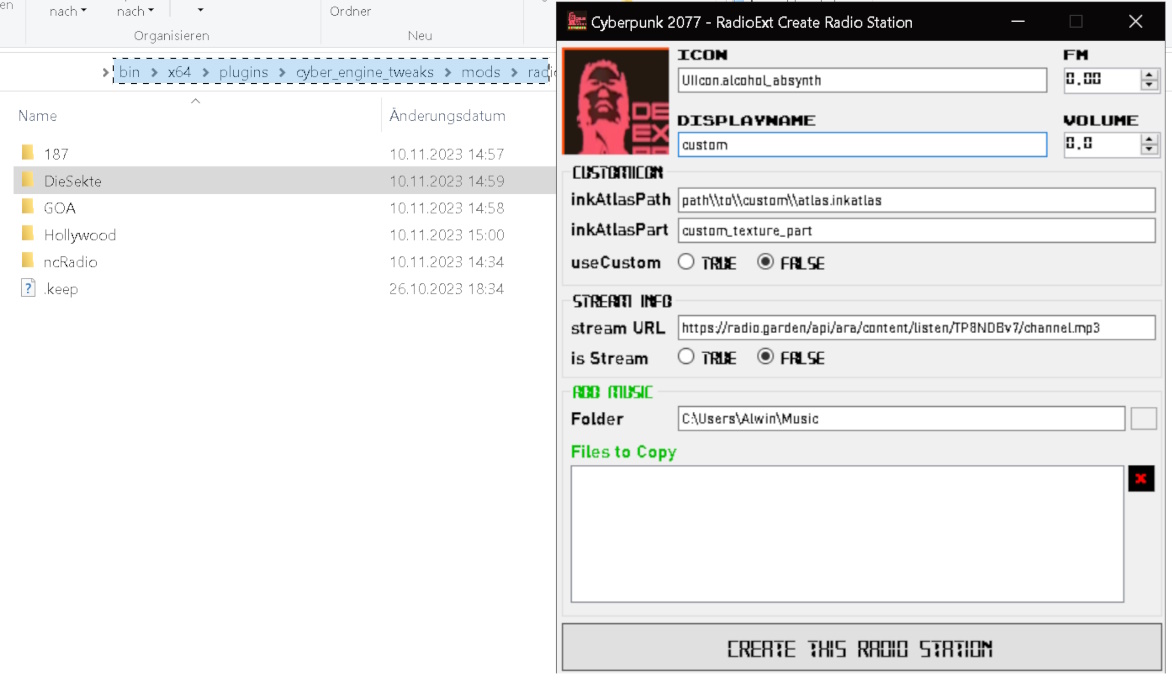Click the plugins breadcrumb segment

pyautogui.click(x=243, y=72)
